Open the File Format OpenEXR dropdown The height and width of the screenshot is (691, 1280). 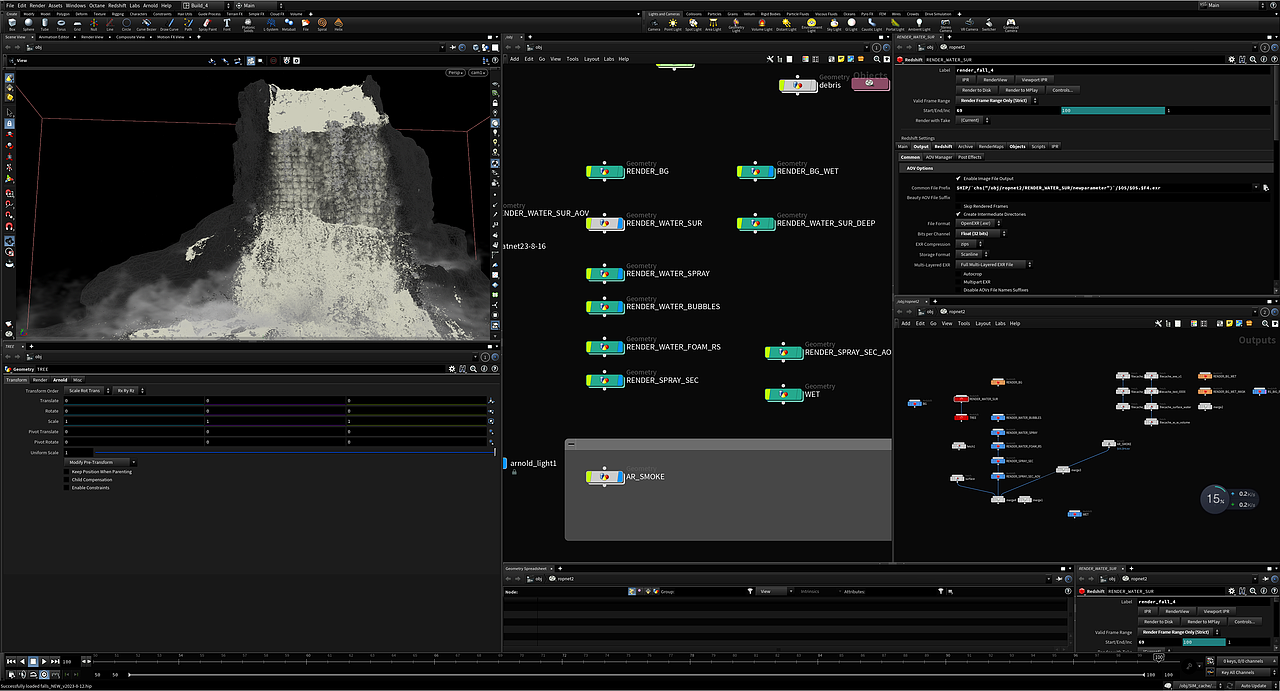click(979, 223)
